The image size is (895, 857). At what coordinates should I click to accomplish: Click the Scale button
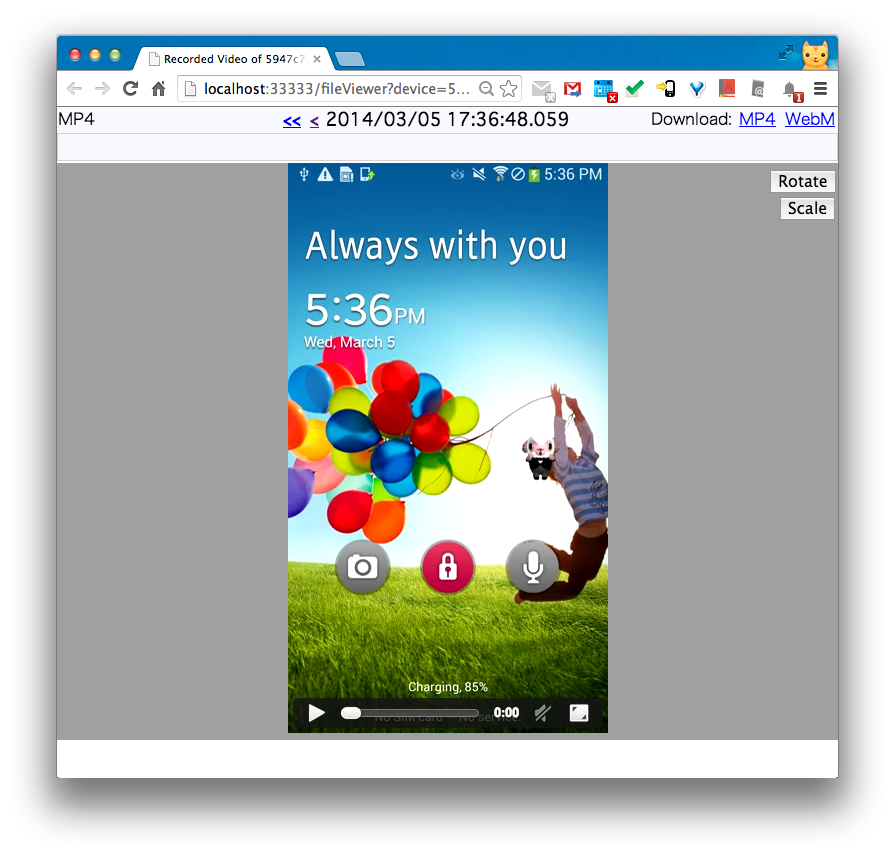pos(807,208)
